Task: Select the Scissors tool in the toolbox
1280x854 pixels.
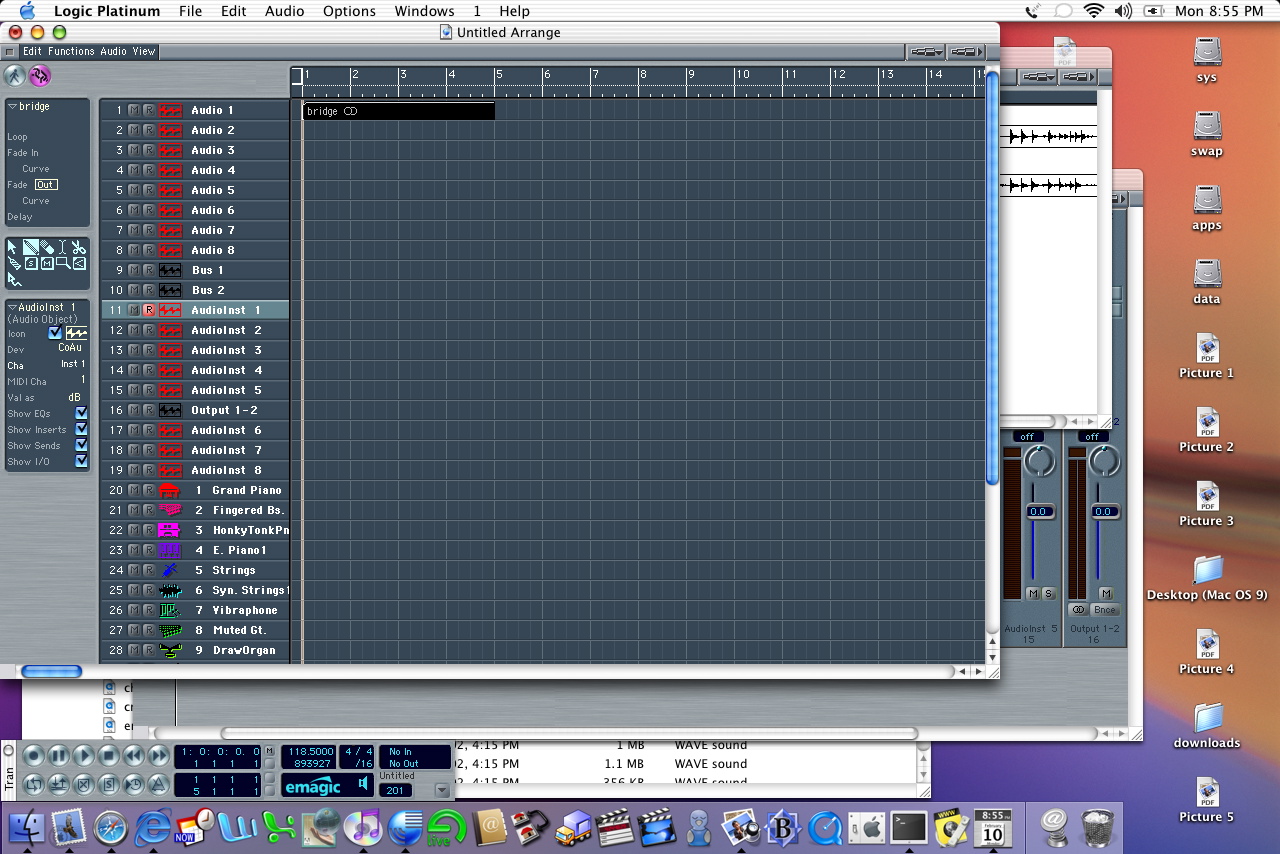Action: coord(79,247)
